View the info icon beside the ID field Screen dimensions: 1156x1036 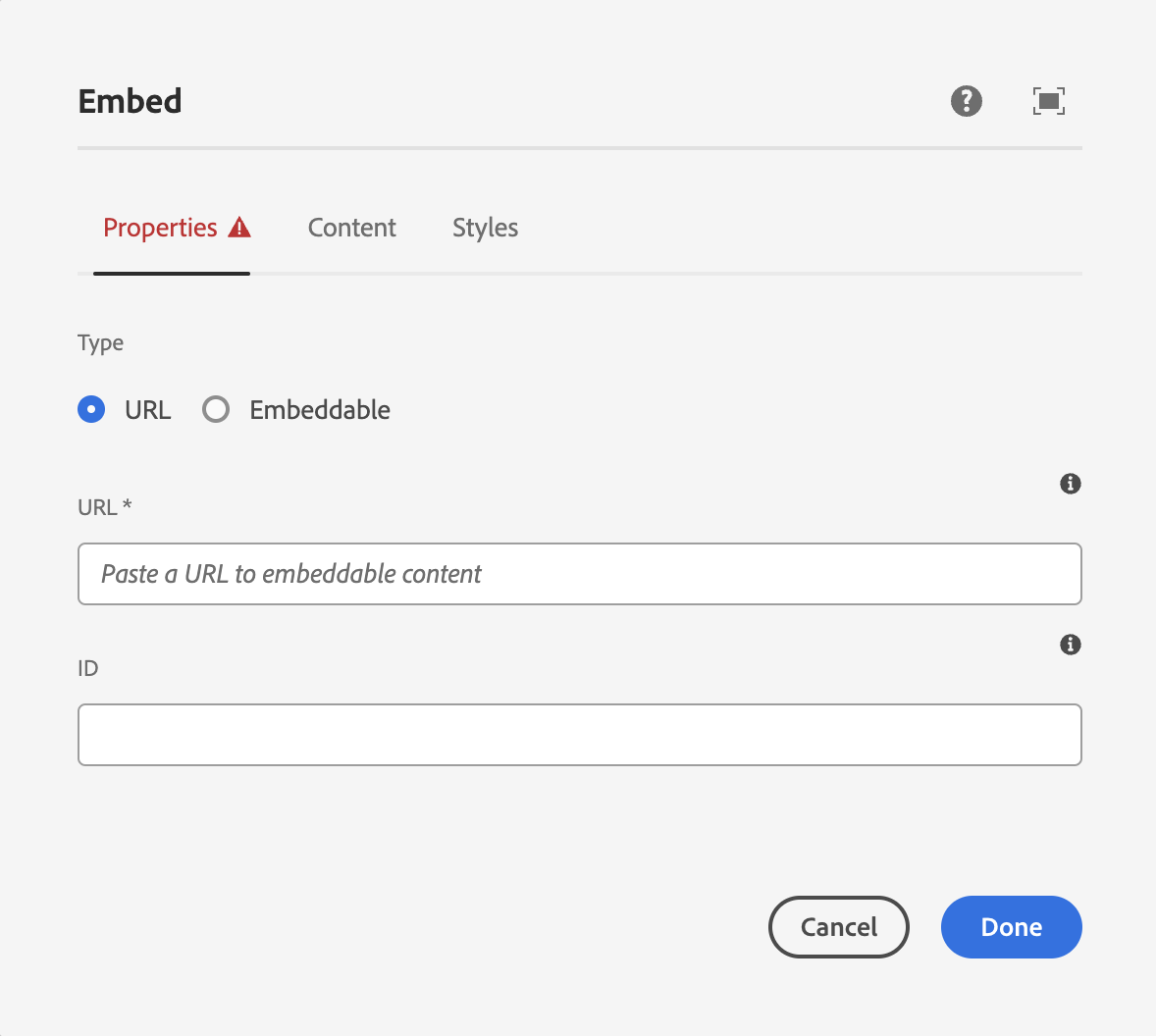1071,645
